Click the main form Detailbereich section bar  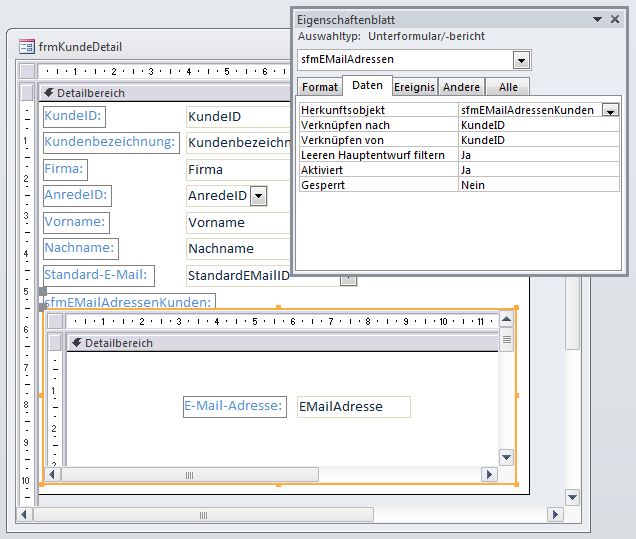[x=160, y=93]
